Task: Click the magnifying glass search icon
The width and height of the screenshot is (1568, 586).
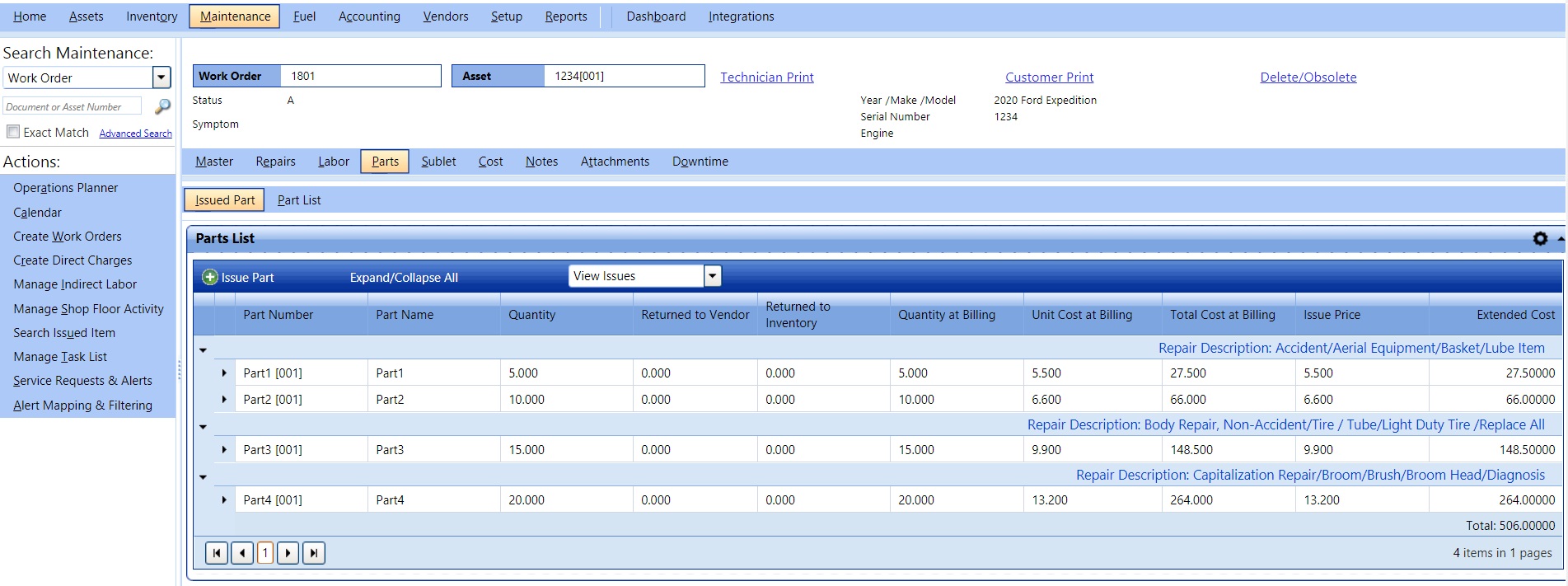Action: 162,106
